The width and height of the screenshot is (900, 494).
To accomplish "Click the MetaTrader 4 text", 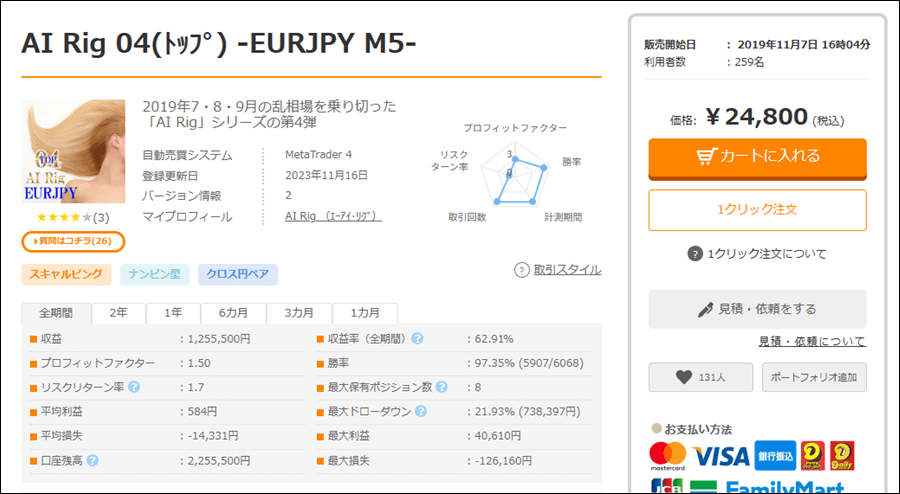I will click(319, 154).
